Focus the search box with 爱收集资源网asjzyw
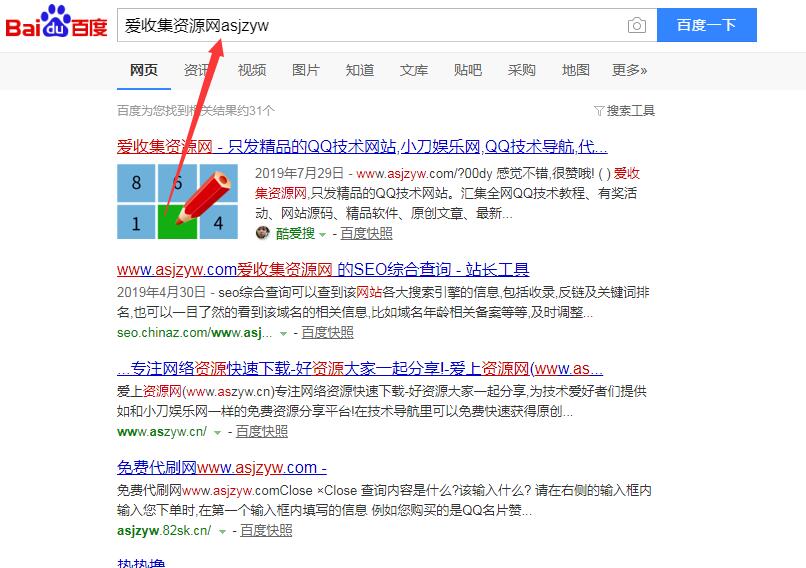This screenshot has width=806, height=568. [x=387, y=25]
